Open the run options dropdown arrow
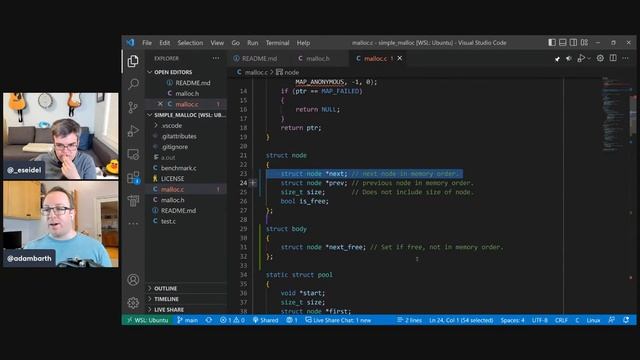The height and width of the screenshot is (360, 640). (x=589, y=58)
